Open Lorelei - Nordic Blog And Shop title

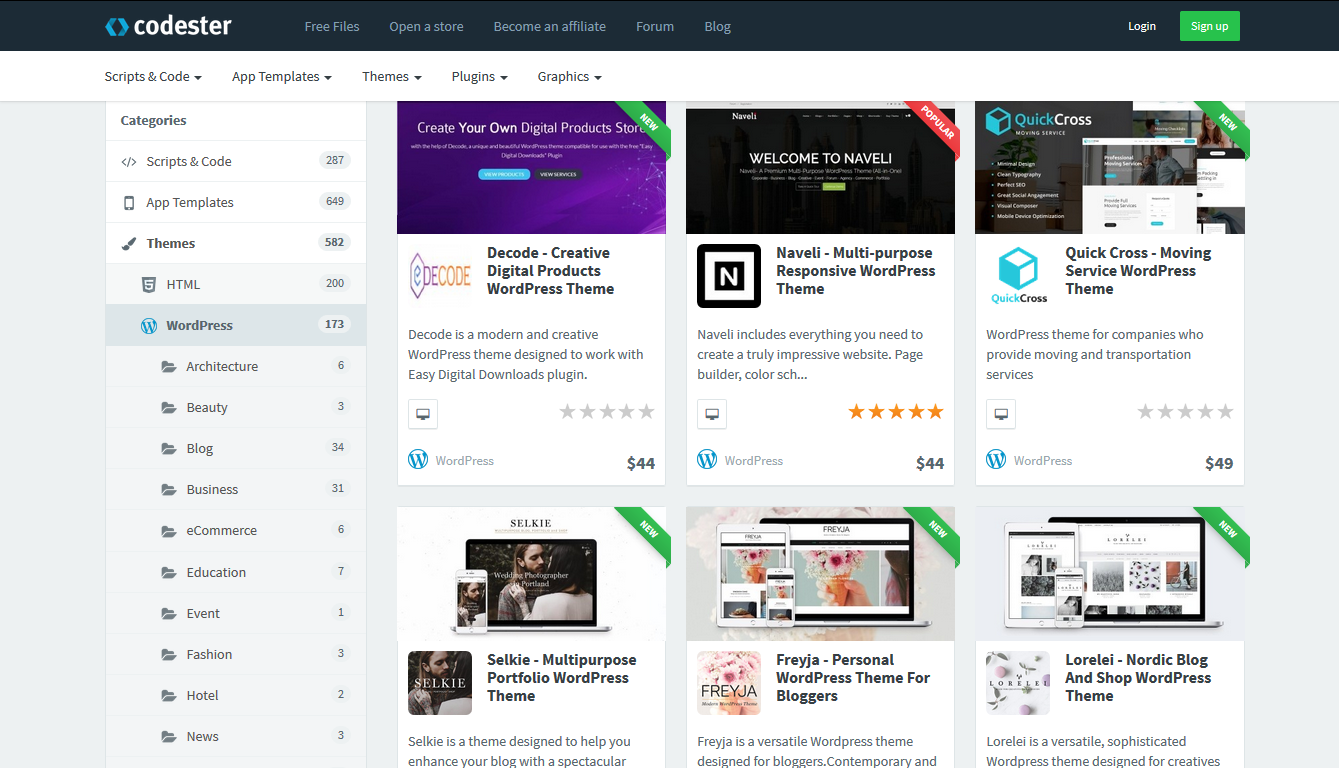pyautogui.click(x=1138, y=678)
